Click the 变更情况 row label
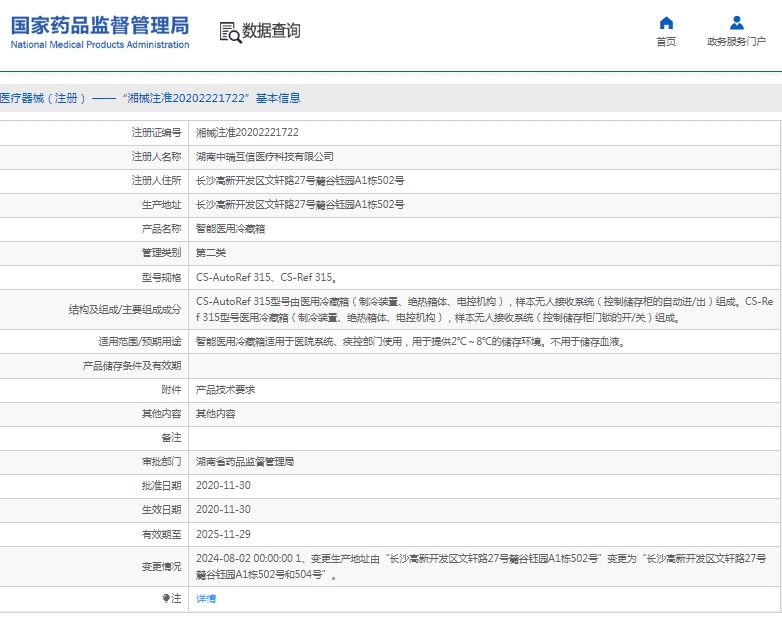782x619 pixels. [x=161, y=567]
